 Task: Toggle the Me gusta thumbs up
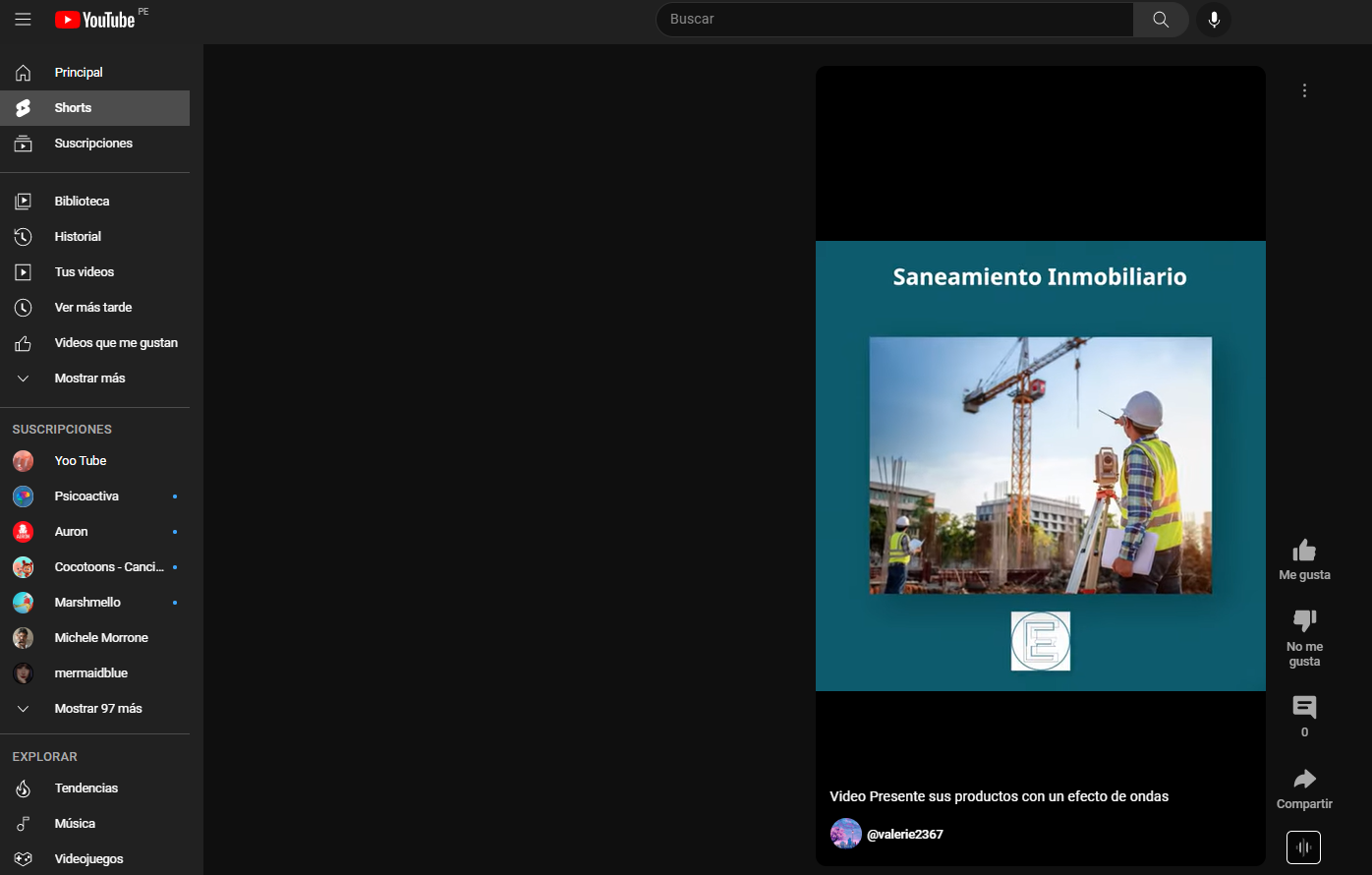(x=1304, y=551)
